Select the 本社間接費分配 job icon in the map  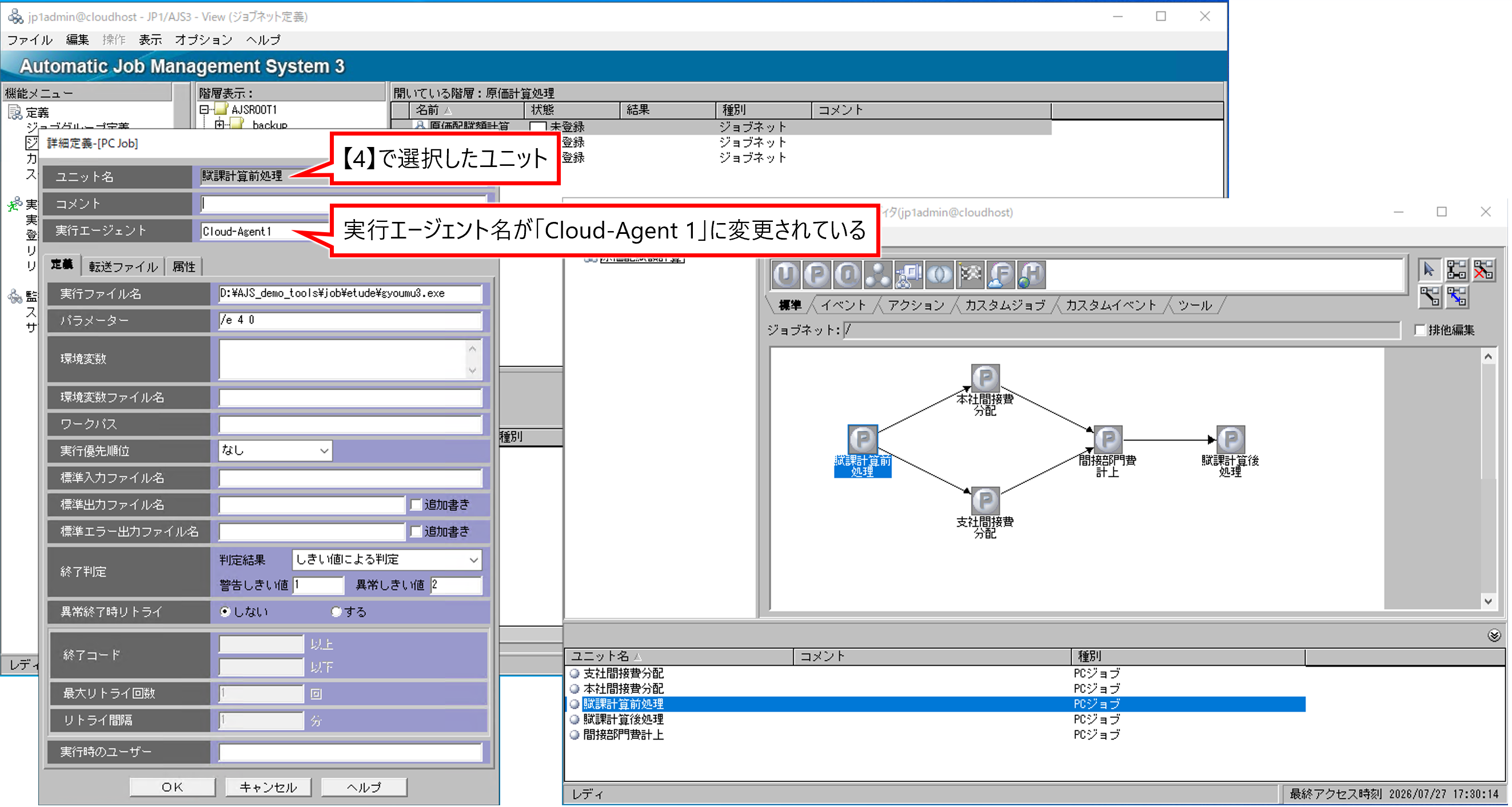coord(986,379)
